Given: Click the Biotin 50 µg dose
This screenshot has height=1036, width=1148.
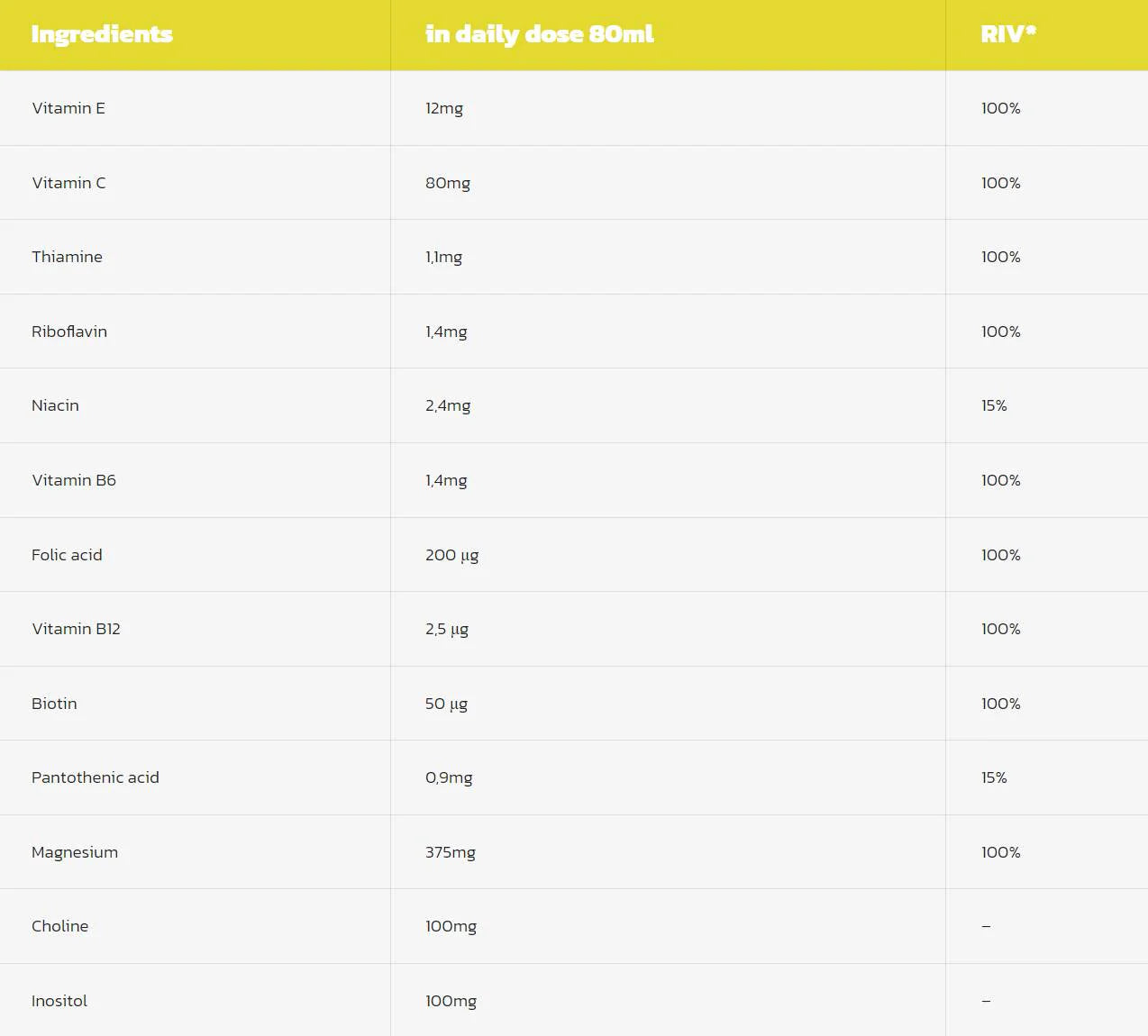Looking at the screenshot, I should tap(446, 704).
